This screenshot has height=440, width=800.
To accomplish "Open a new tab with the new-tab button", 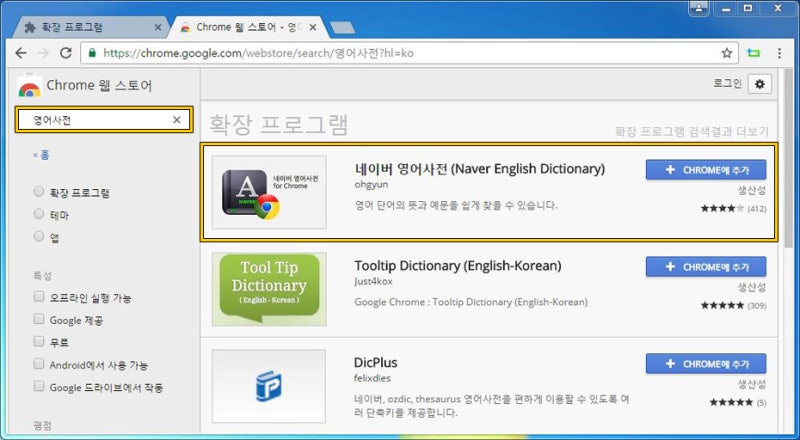I will (x=342, y=28).
